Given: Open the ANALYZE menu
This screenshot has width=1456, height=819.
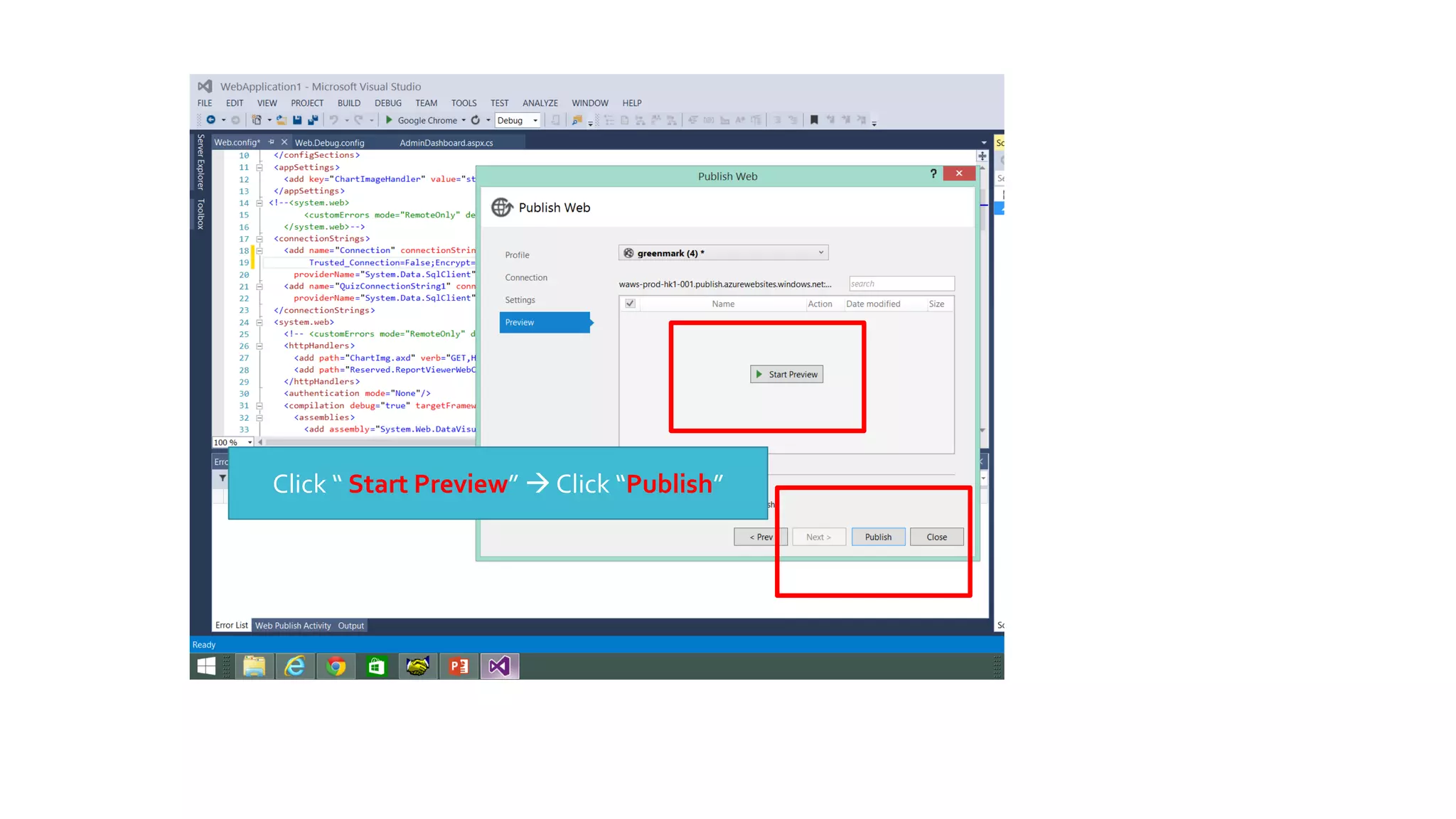Looking at the screenshot, I should coord(540,103).
